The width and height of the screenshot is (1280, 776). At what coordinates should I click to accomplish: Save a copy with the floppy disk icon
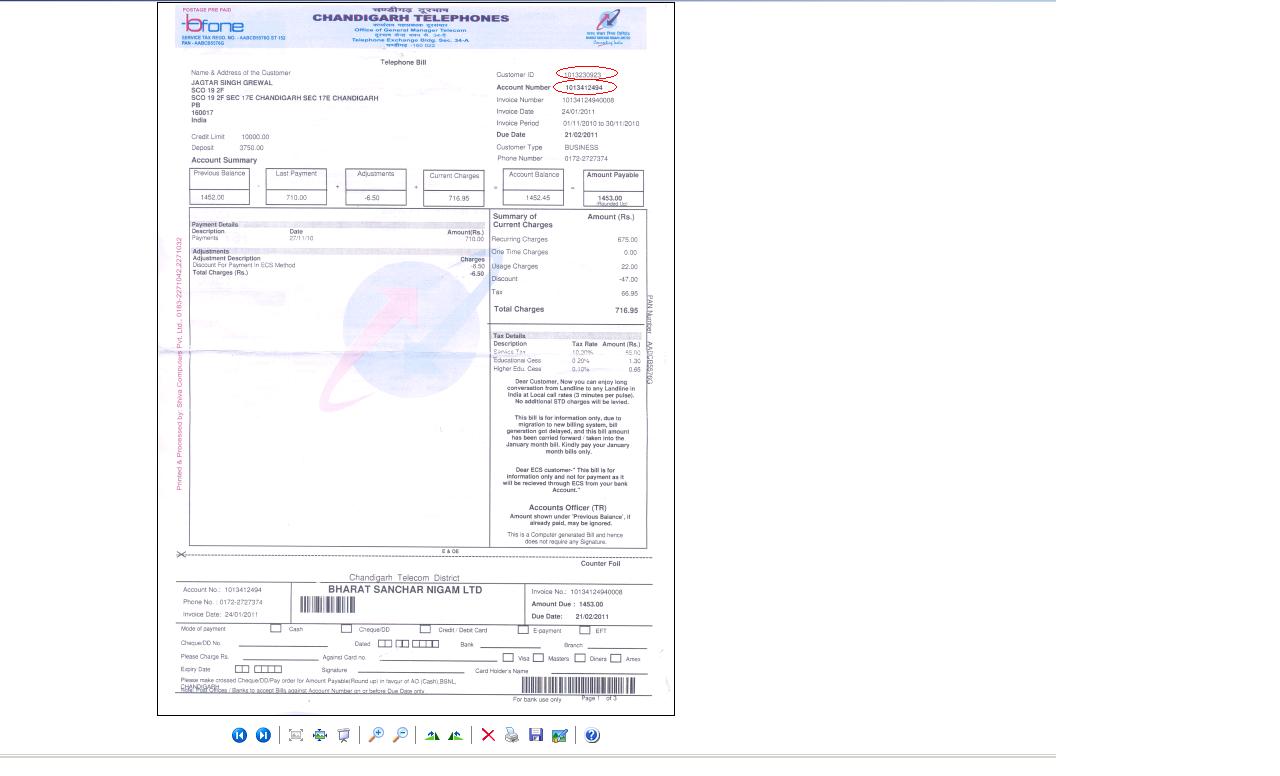[536, 735]
